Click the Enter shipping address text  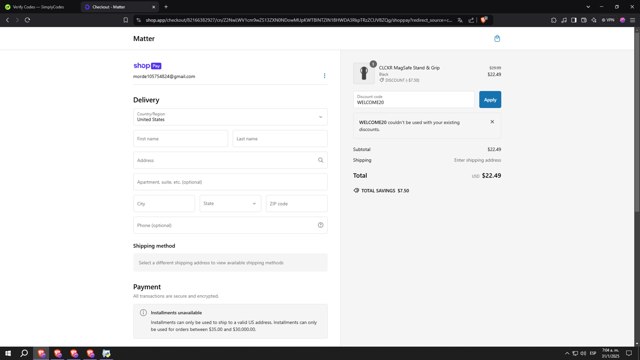[x=478, y=160]
